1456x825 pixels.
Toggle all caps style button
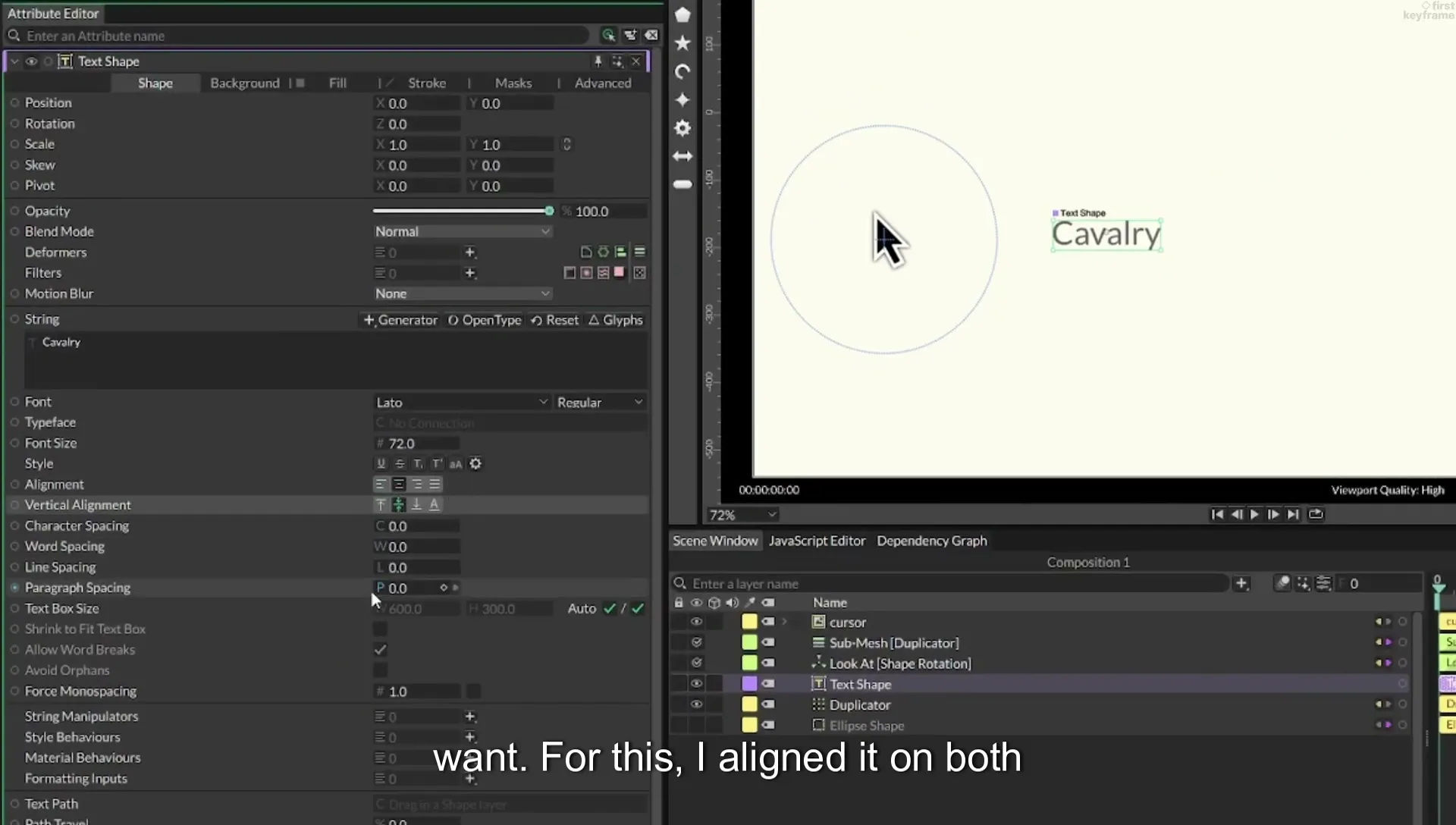click(456, 464)
